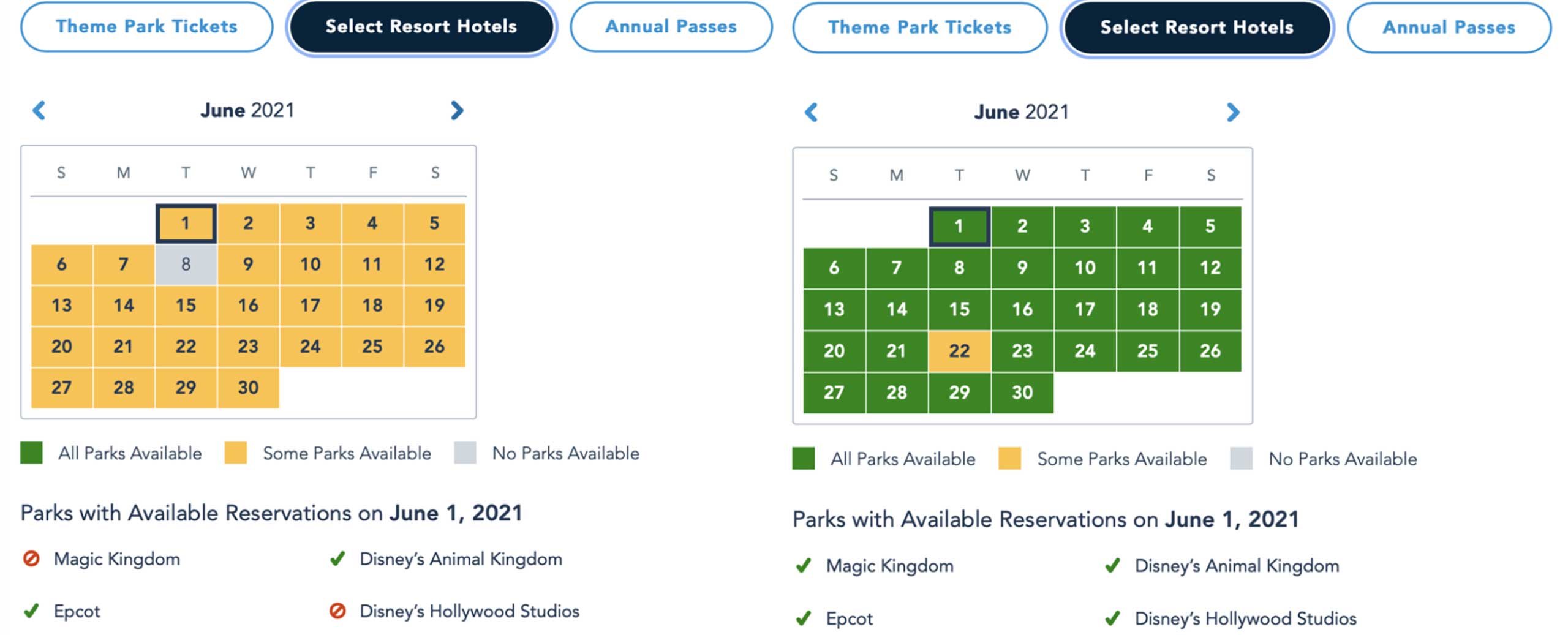Go to previous month on left calendar

(39, 111)
